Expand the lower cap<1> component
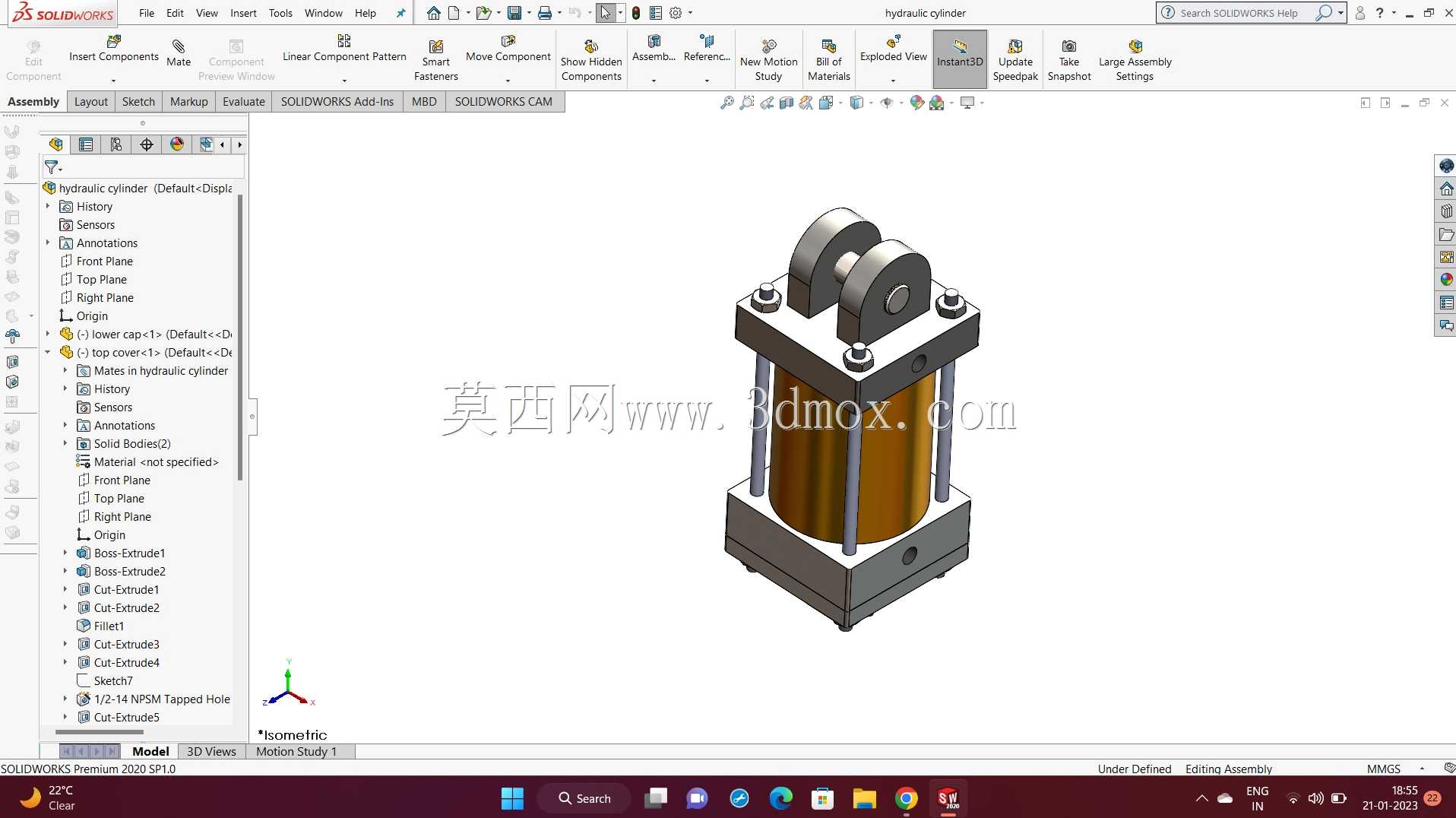The width and height of the screenshot is (1456, 818). pyautogui.click(x=48, y=334)
